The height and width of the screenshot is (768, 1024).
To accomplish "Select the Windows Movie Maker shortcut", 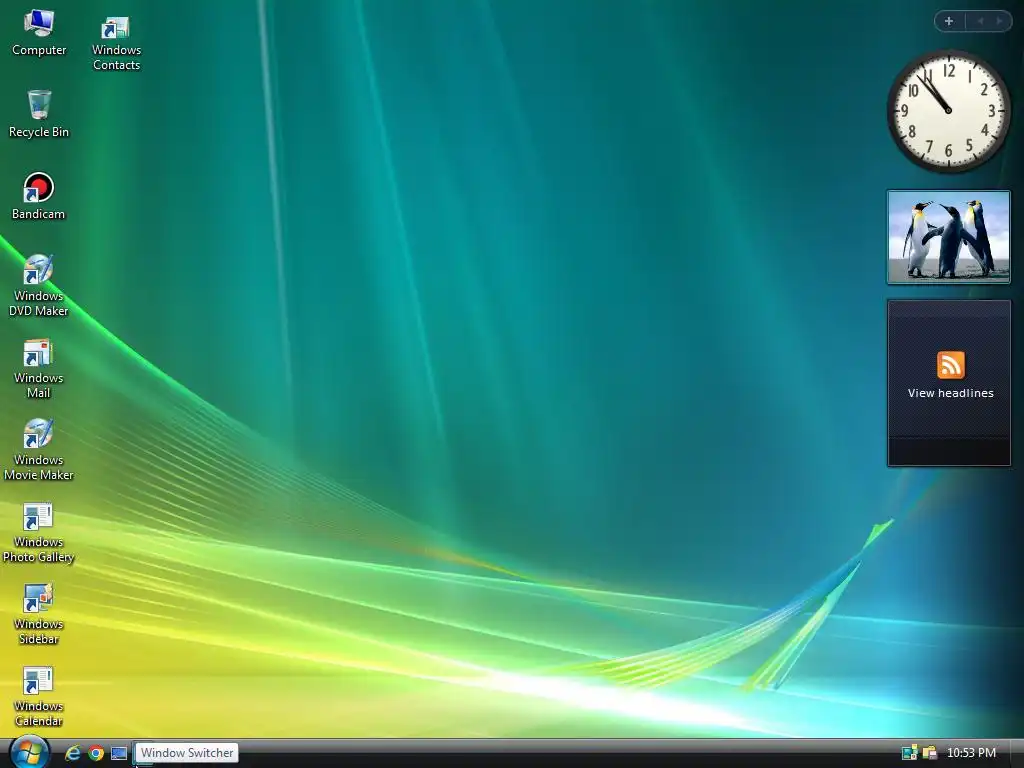I will [x=39, y=449].
